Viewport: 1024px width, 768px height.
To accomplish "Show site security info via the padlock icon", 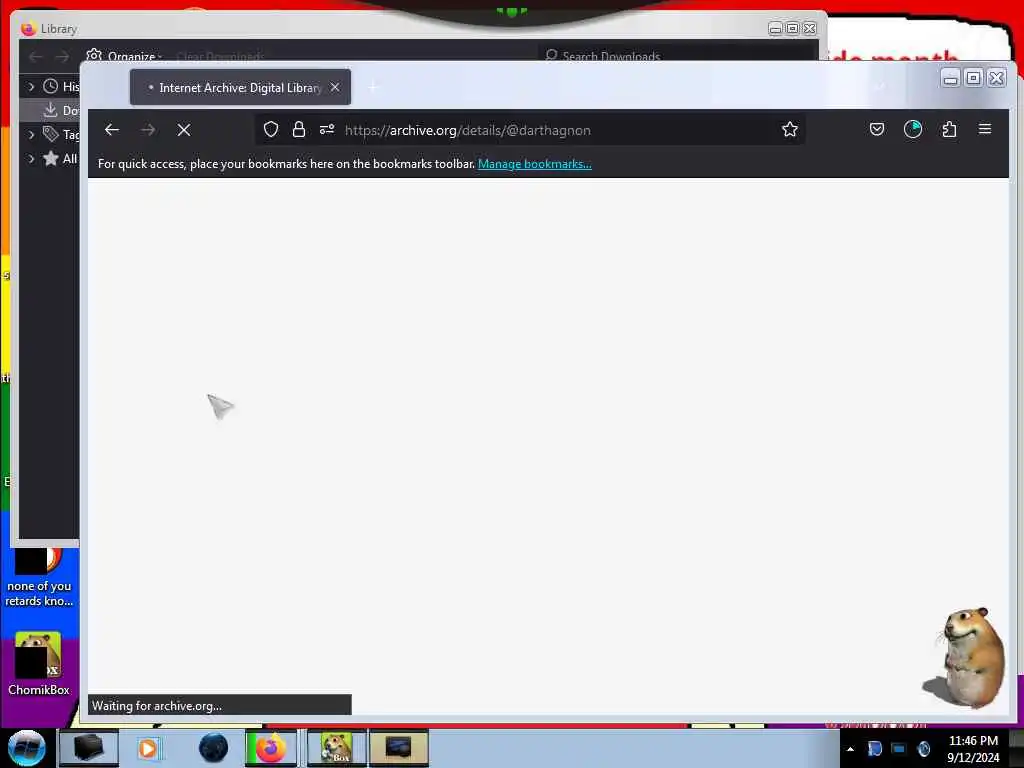I will click(x=299, y=129).
